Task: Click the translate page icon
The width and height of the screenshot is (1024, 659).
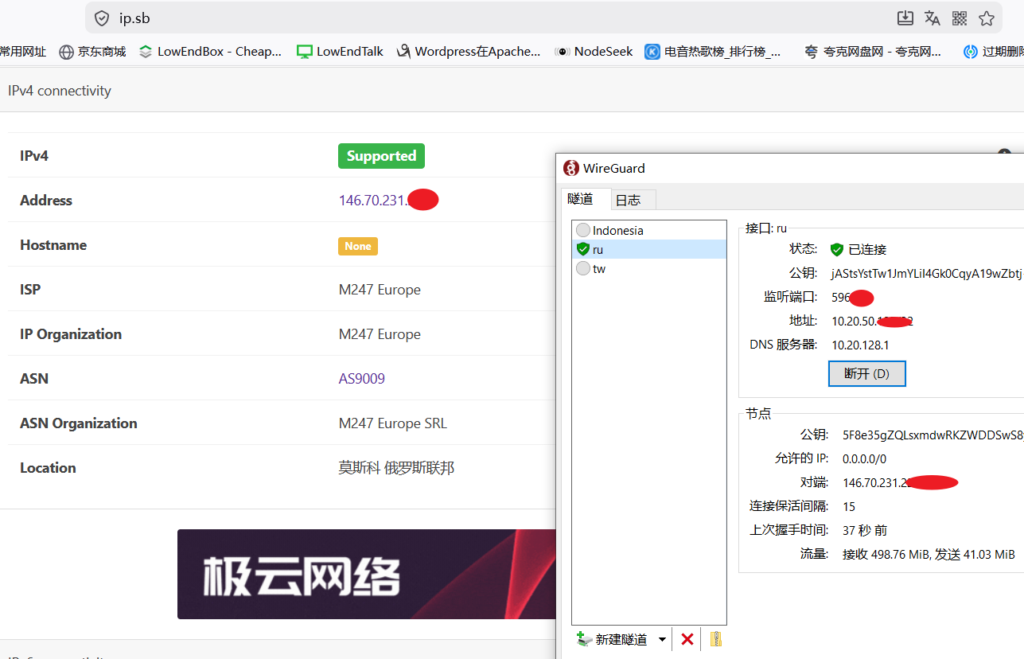Action: (x=932, y=18)
